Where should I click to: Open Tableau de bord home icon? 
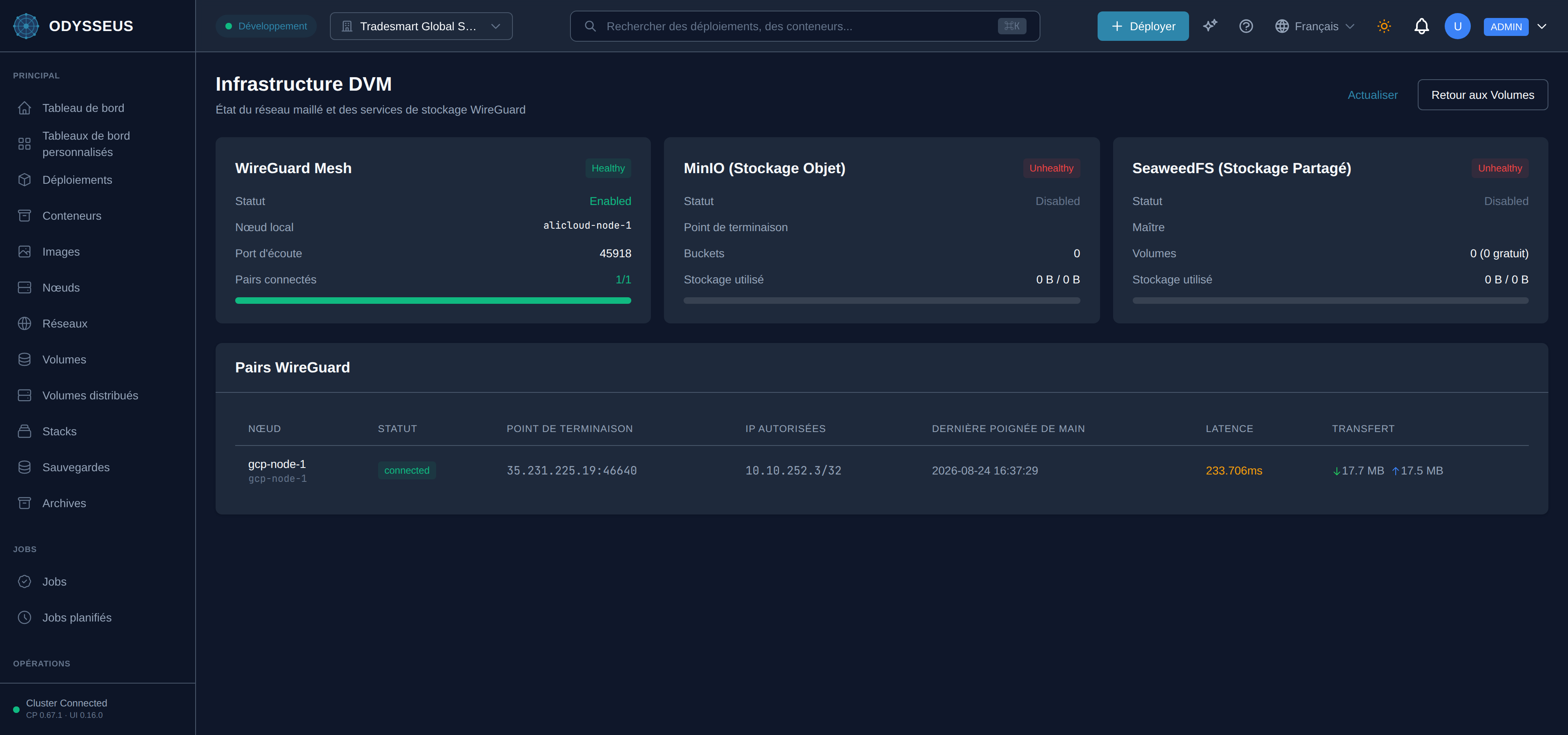point(24,108)
